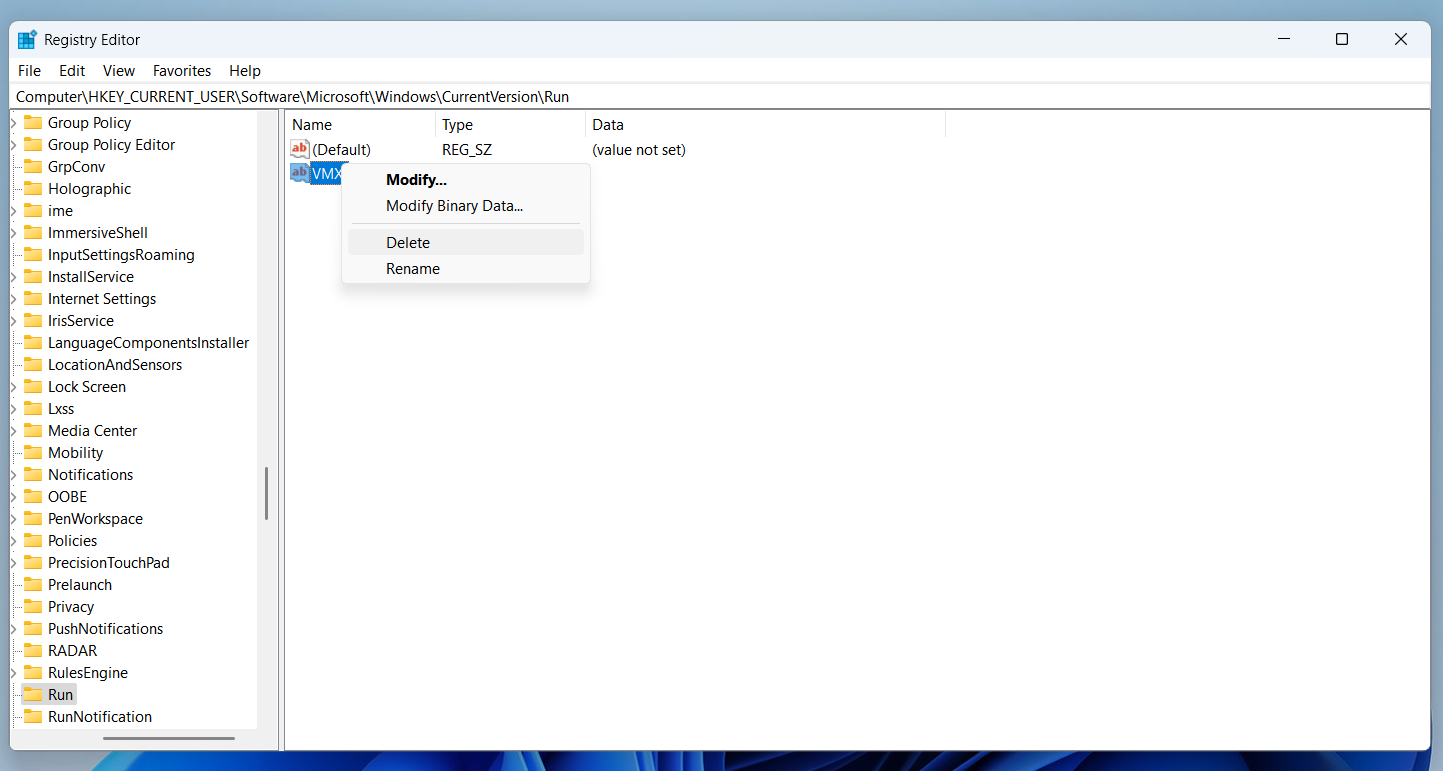
Task: Click the Mobility folder icon
Action: (33, 453)
